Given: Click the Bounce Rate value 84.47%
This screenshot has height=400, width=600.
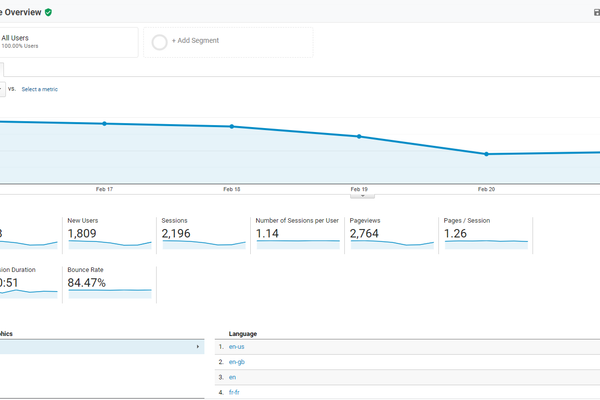Looking at the screenshot, I should (x=86, y=283).
